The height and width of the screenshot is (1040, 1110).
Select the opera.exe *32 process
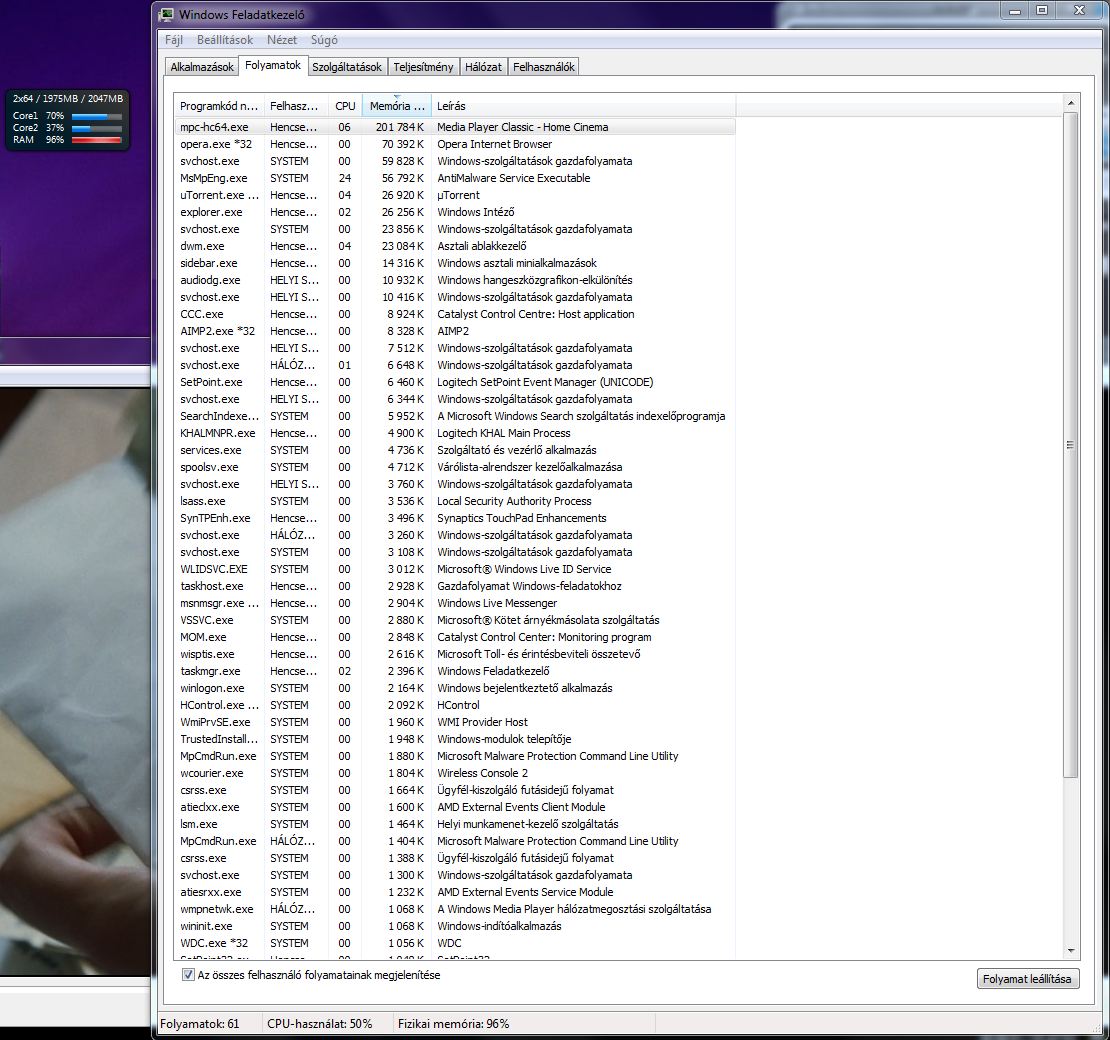(455, 144)
